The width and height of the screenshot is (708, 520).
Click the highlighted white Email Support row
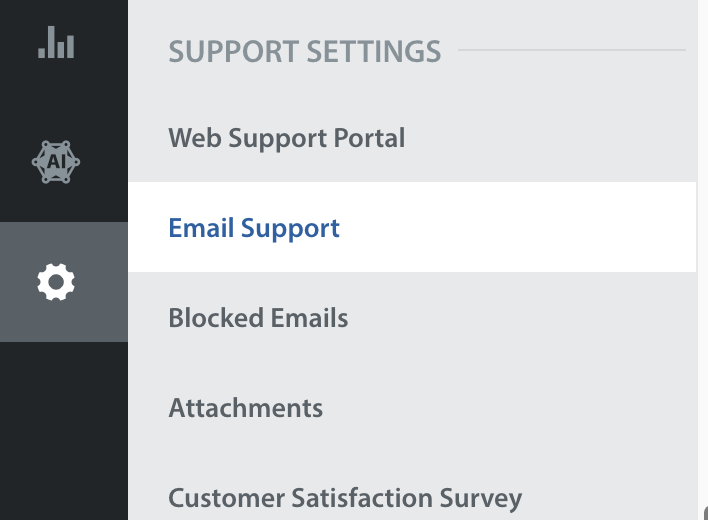[x=412, y=227]
